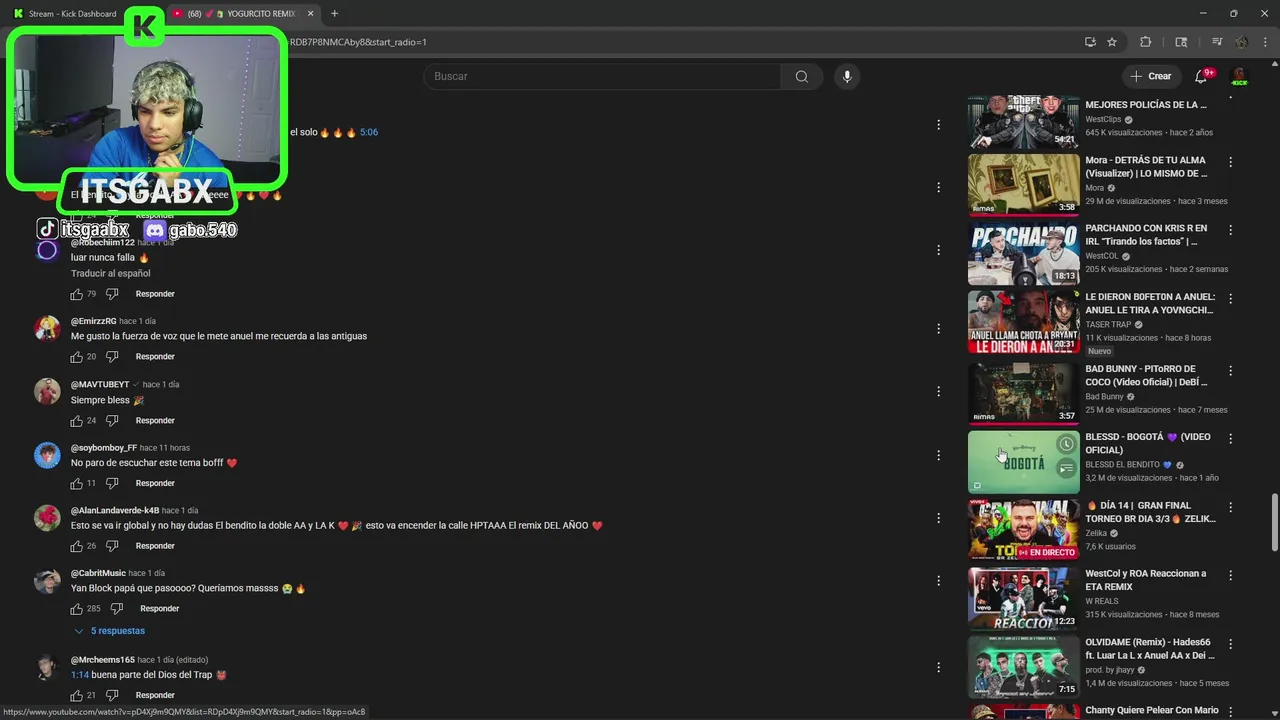Open MEJORES POLICÍAS DE LA video title

(x=1146, y=105)
